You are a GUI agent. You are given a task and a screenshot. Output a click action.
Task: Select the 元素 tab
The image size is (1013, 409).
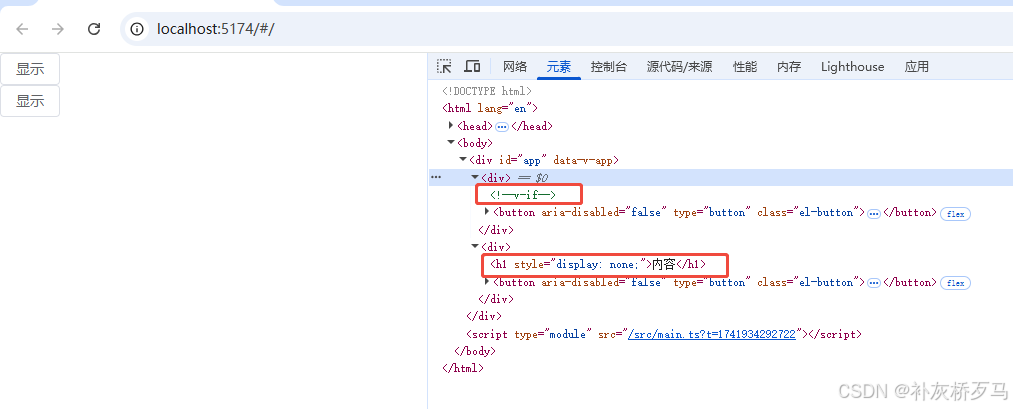559,67
